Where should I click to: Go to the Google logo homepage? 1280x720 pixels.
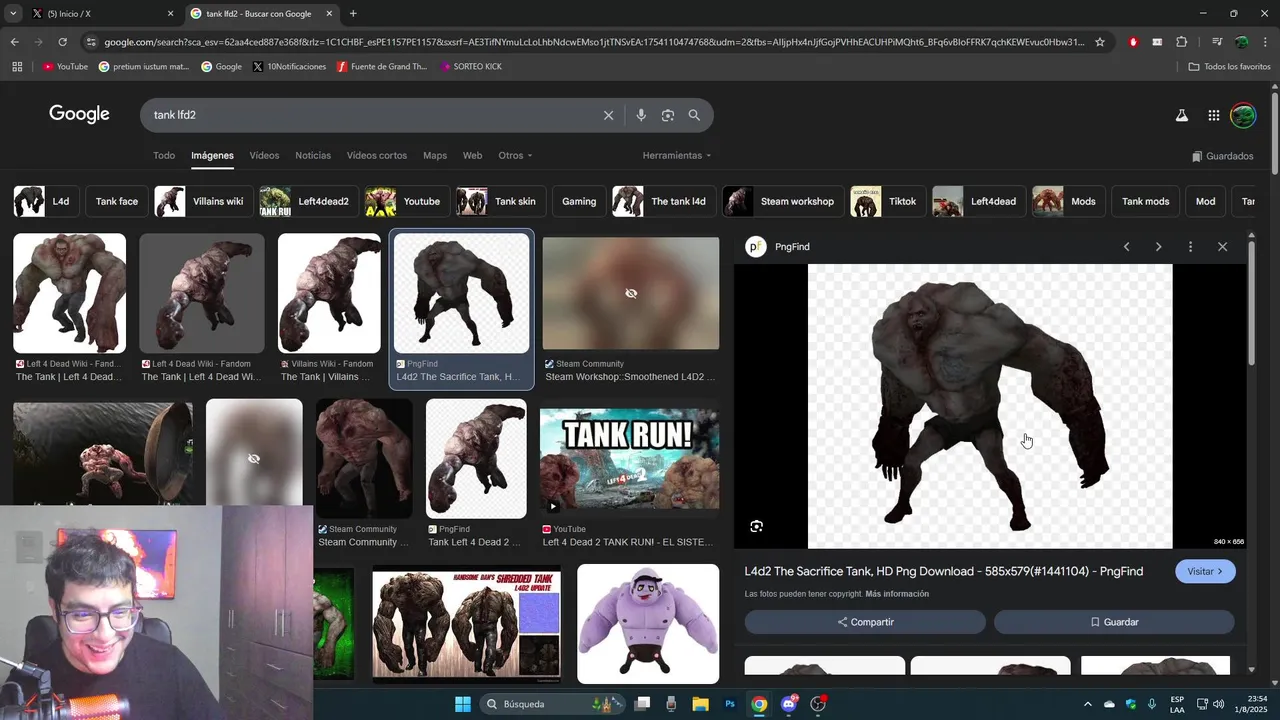click(79, 114)
